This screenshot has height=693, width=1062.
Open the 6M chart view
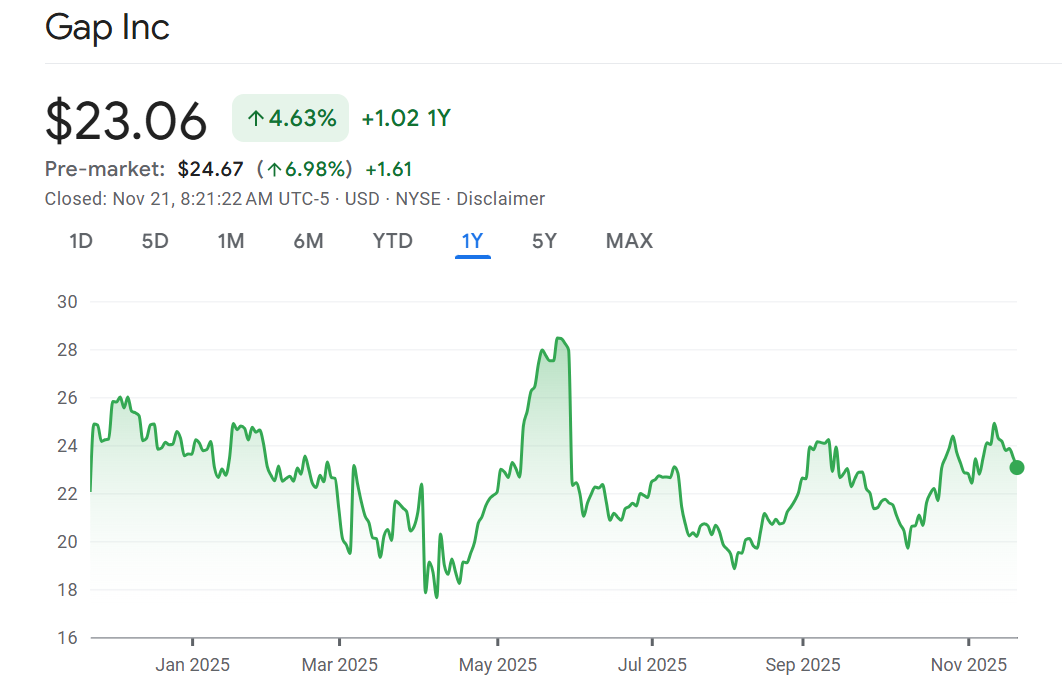(x=308, y=241)
